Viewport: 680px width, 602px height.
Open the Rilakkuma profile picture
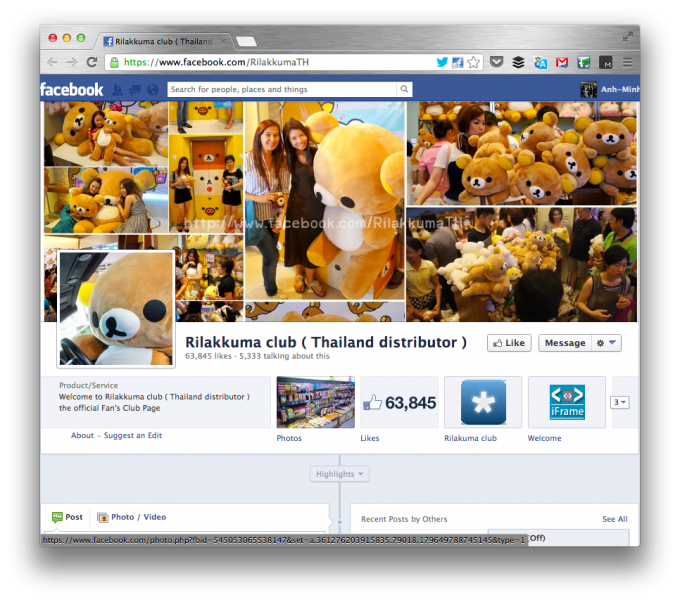pos(116,309)
